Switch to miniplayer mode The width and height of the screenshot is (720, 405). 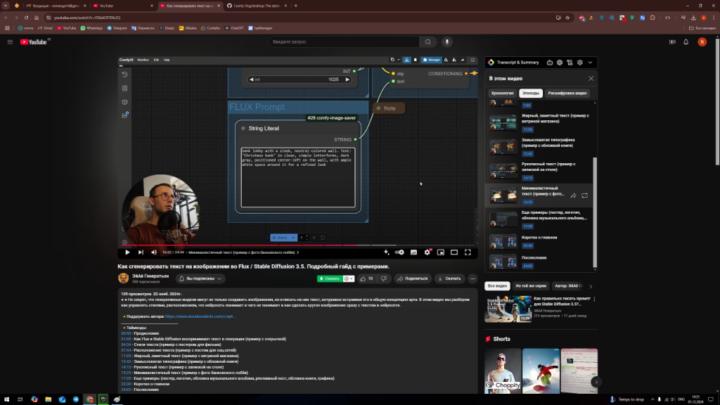[440, 252]
